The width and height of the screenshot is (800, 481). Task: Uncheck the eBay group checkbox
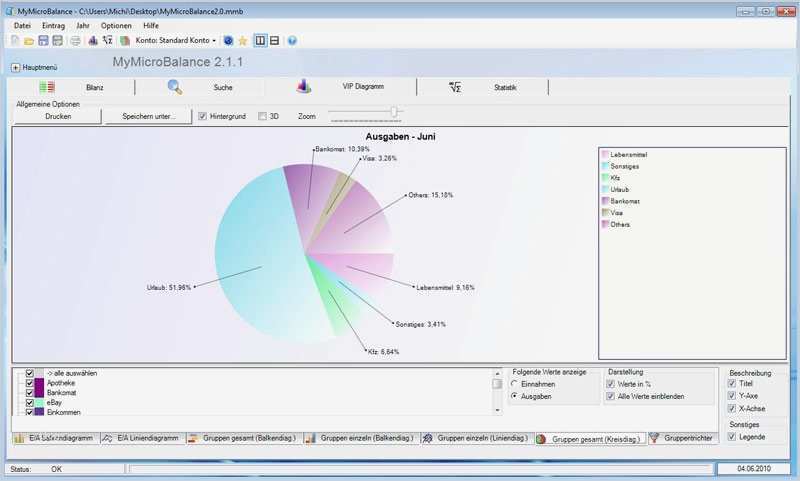coord(30,402)
